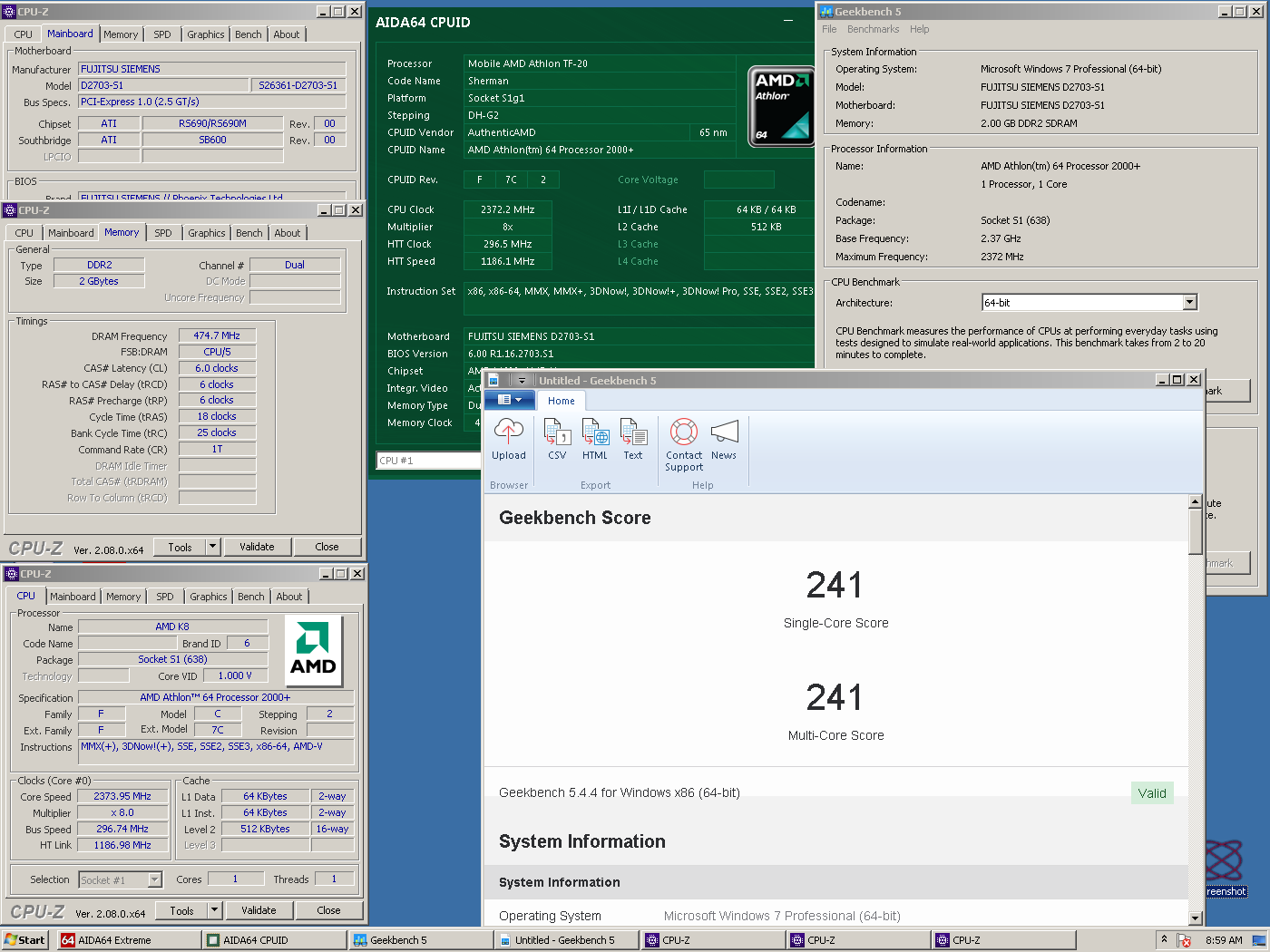This screenshot has width=1270, height=952.
Task: Select the partly hidden screenshot desktop icon
Action: pos(1225,868)
